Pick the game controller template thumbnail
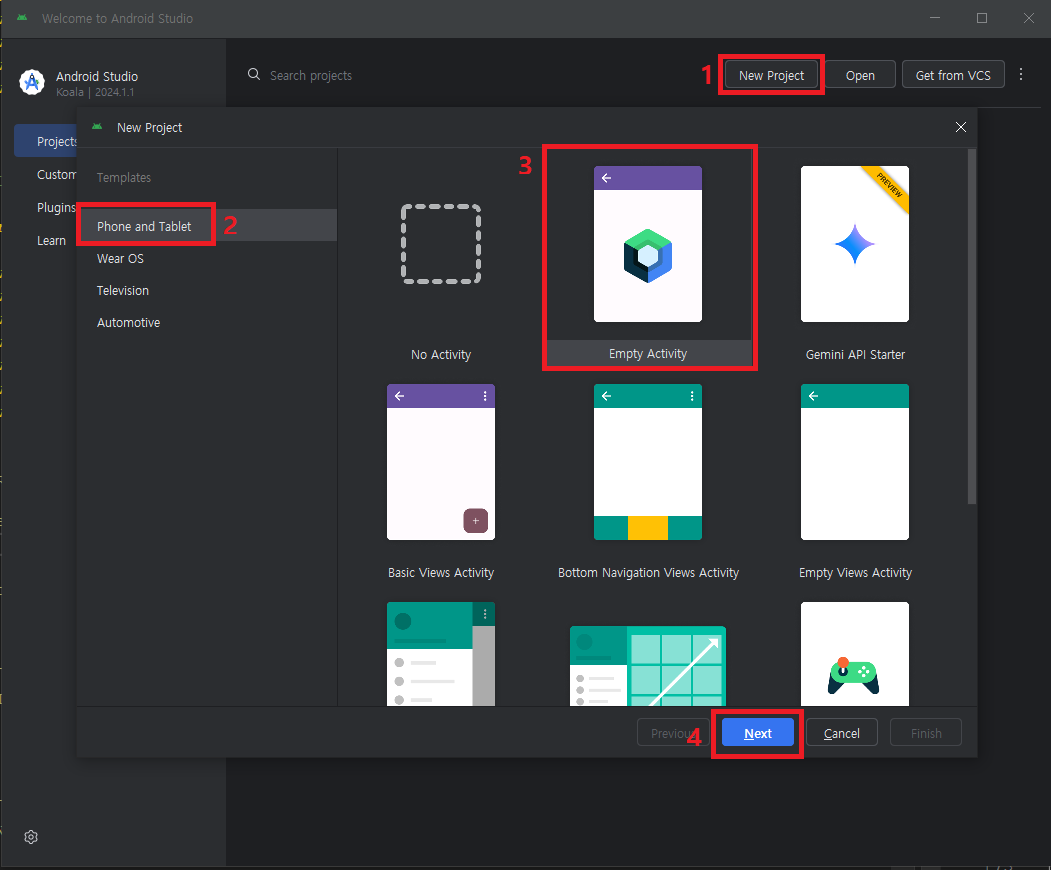1051x870 pixels. coord(855,654)
